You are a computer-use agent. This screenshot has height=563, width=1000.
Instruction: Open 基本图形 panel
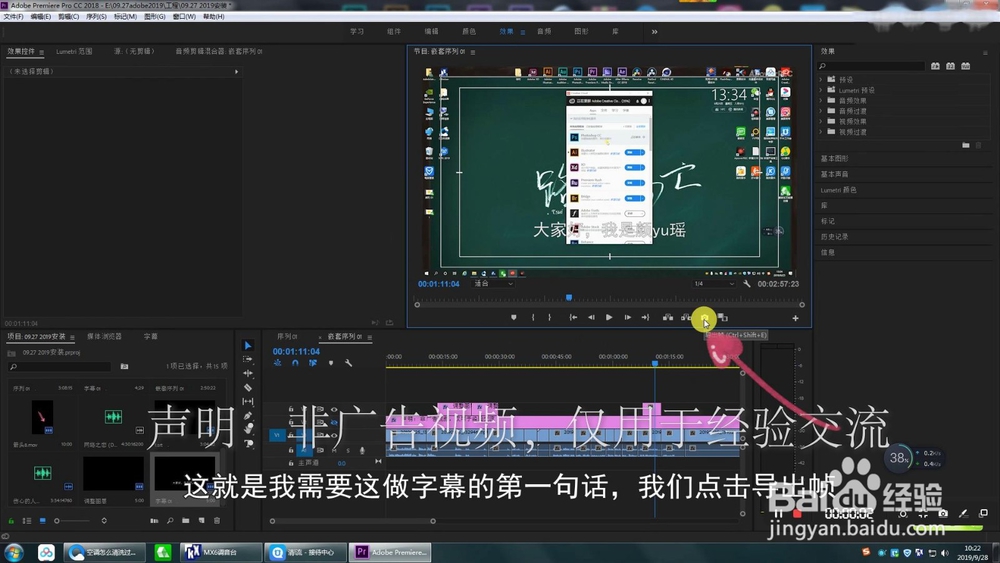coord(834,158)
